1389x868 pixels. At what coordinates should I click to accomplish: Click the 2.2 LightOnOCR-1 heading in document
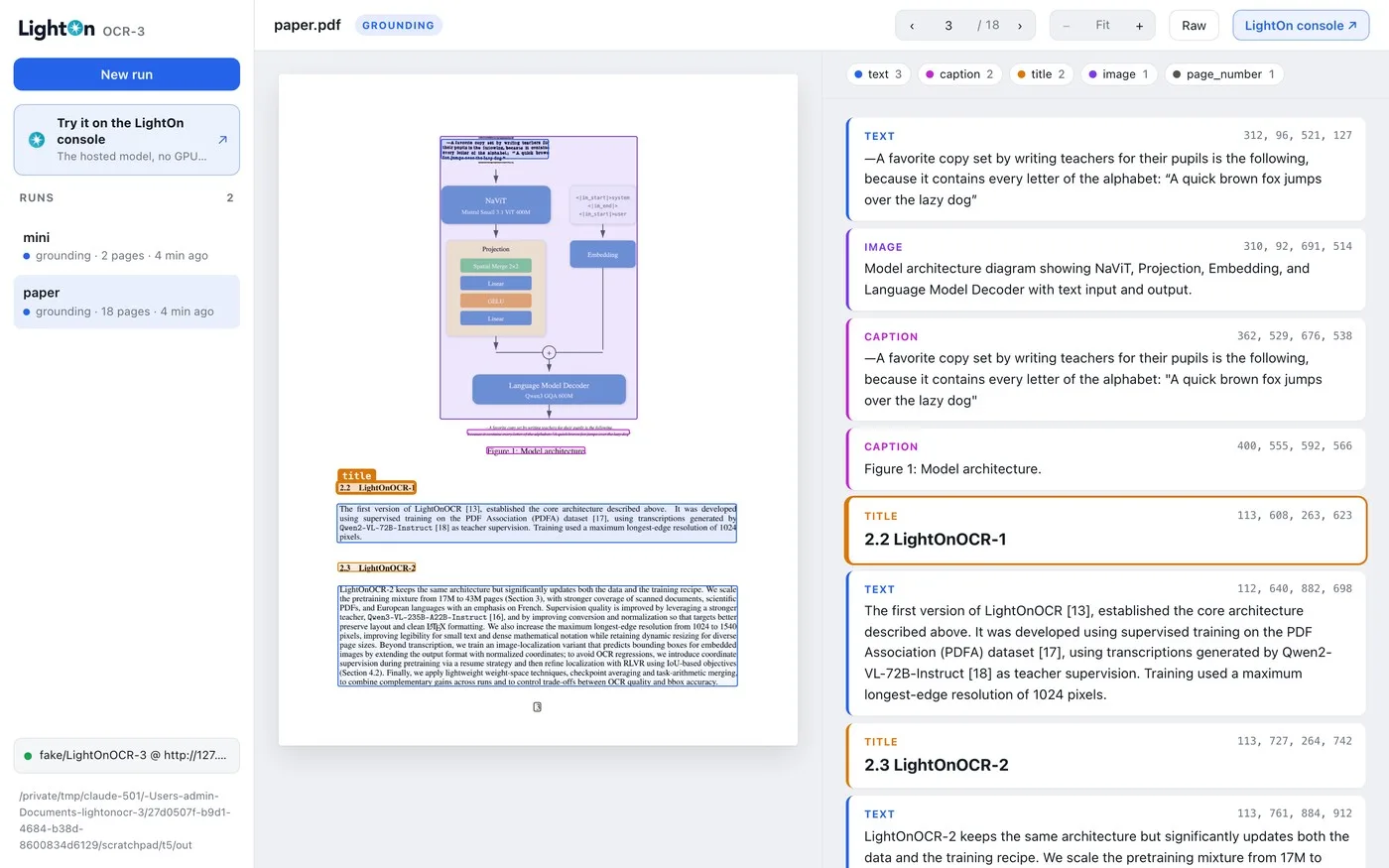tap(377, 488)
